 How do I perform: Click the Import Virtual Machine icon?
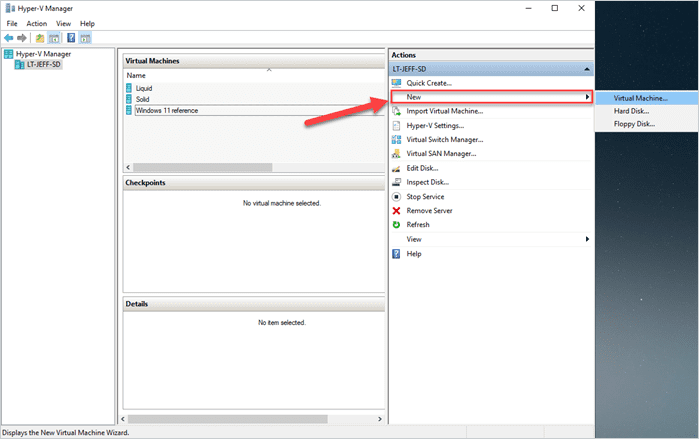[396, 111]
